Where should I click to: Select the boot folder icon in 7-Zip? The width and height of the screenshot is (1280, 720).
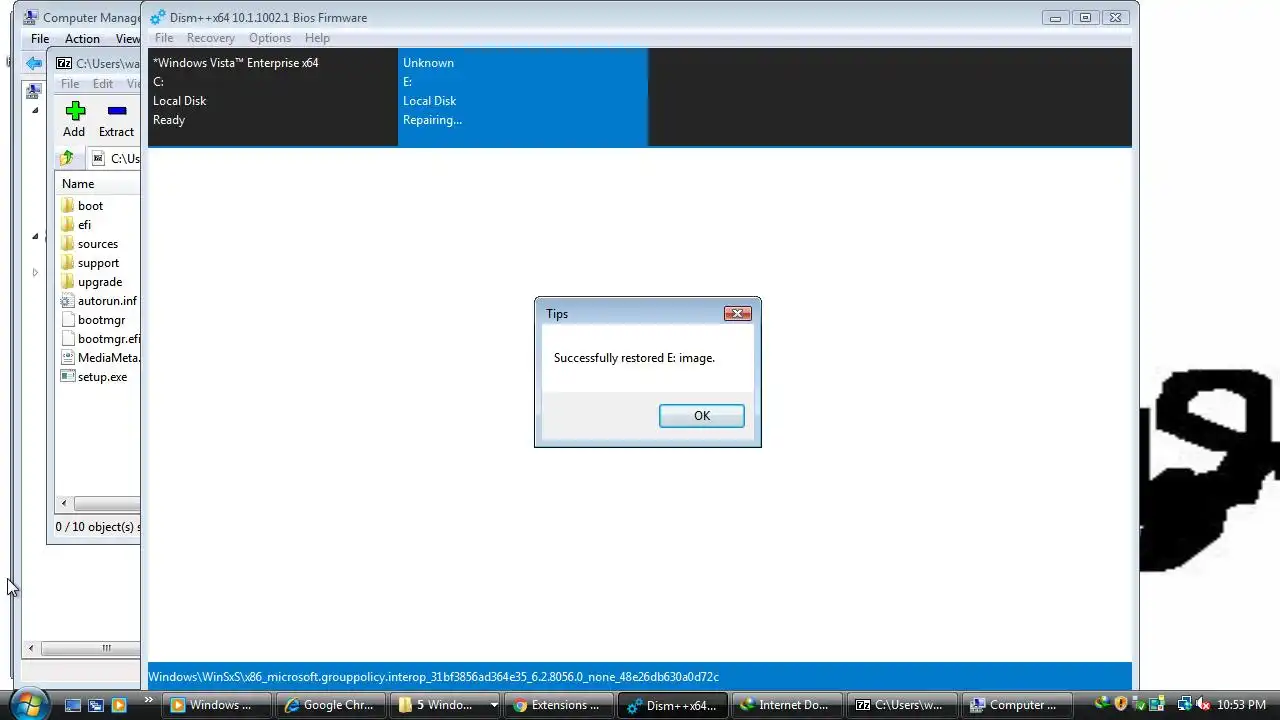tap(68, 206)
